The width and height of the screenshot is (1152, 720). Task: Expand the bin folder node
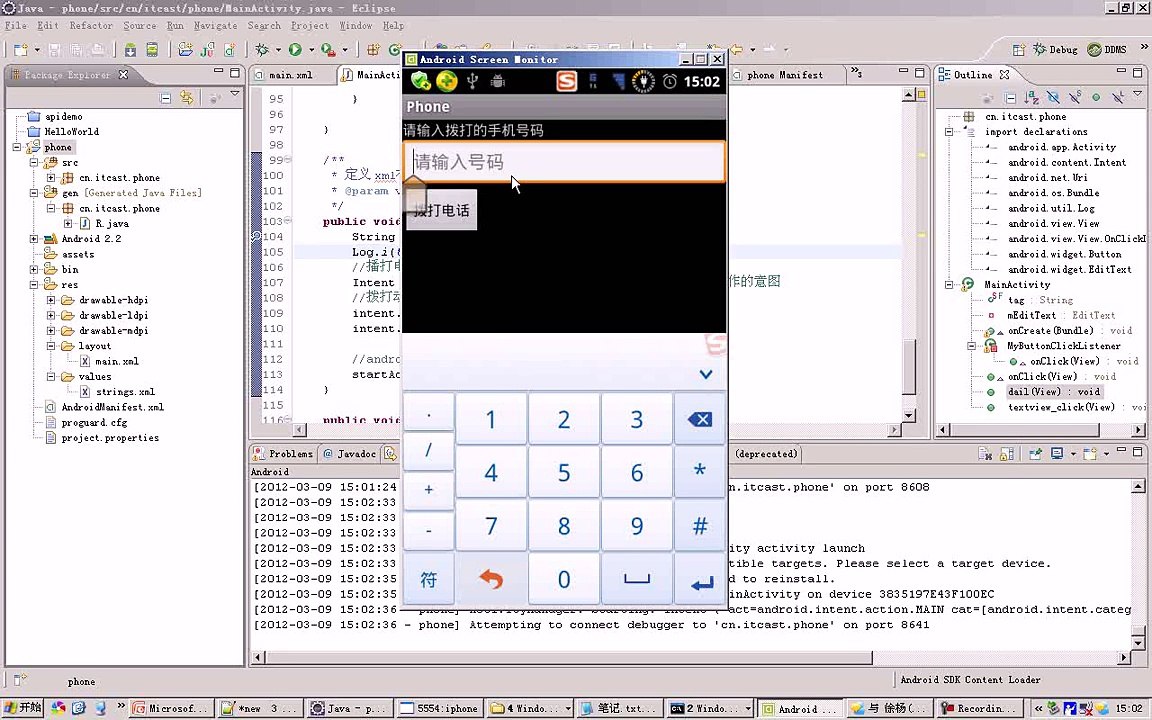(34, 270)
